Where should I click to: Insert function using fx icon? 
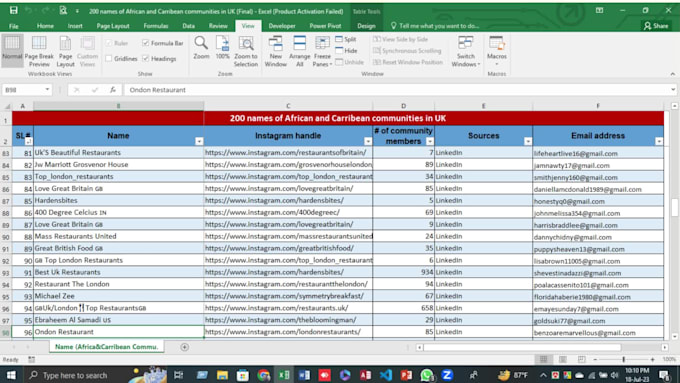point(113,90)
